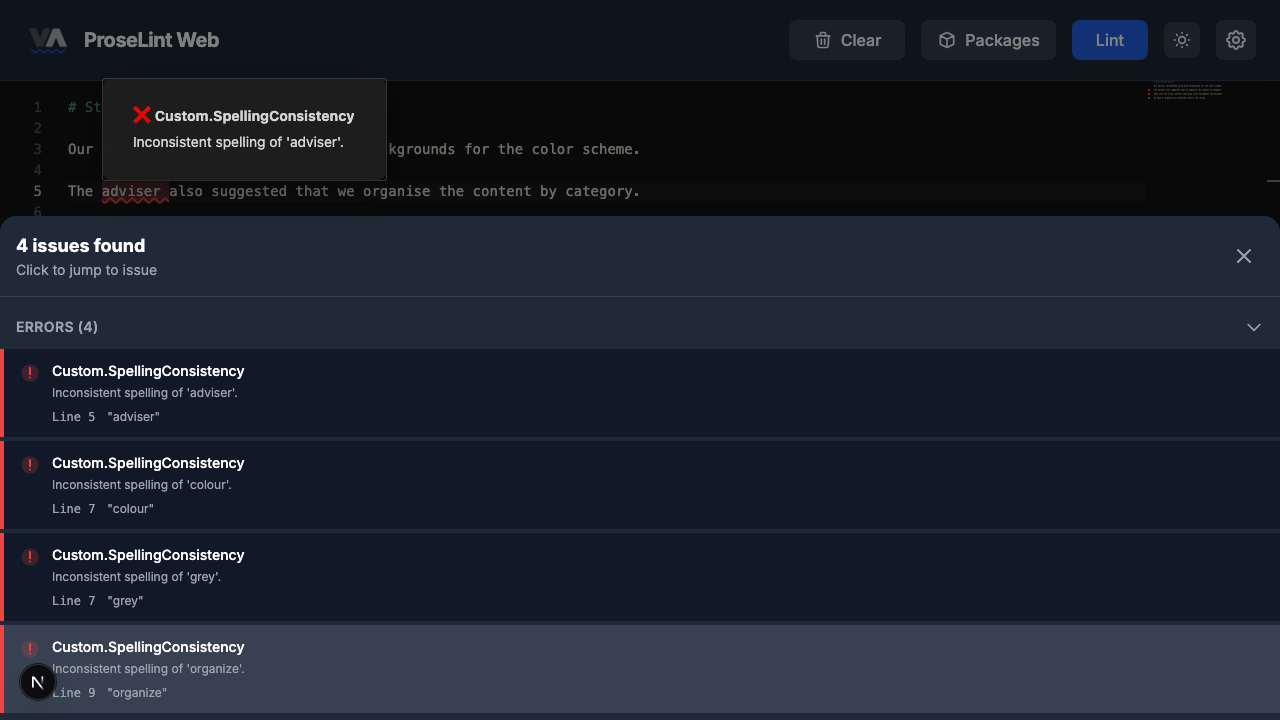
Task: Click the editor minimap preview
Action: [1186, 92]
